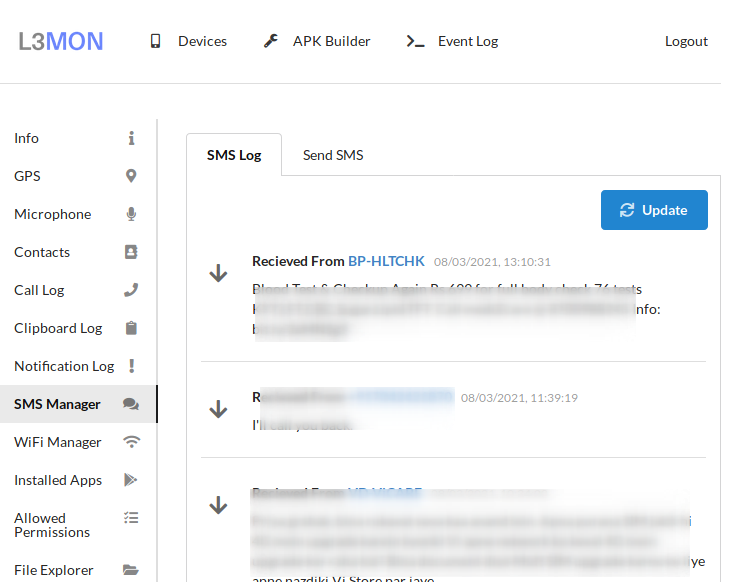
Task: Click the L3MON logo
Action: point(60,41)
